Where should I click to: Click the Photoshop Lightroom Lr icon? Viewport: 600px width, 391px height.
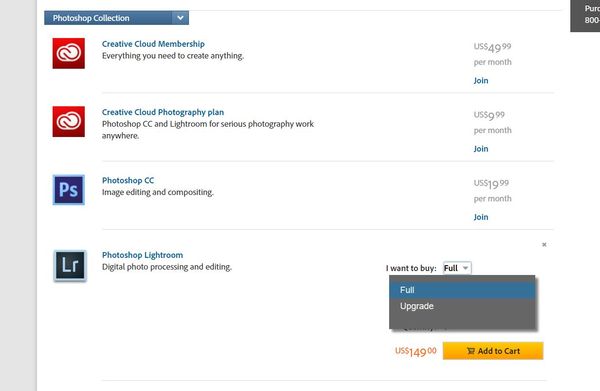[x=70, y=266]
